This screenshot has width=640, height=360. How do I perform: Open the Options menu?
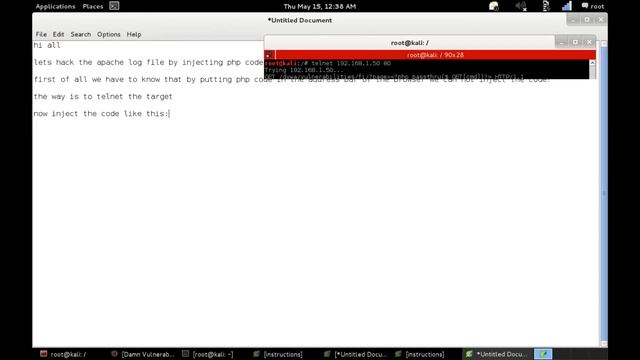tap(109, 34)
